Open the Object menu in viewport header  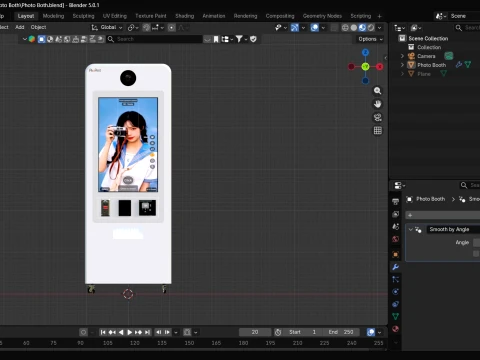pyautogui.click(x=38, y=27)
